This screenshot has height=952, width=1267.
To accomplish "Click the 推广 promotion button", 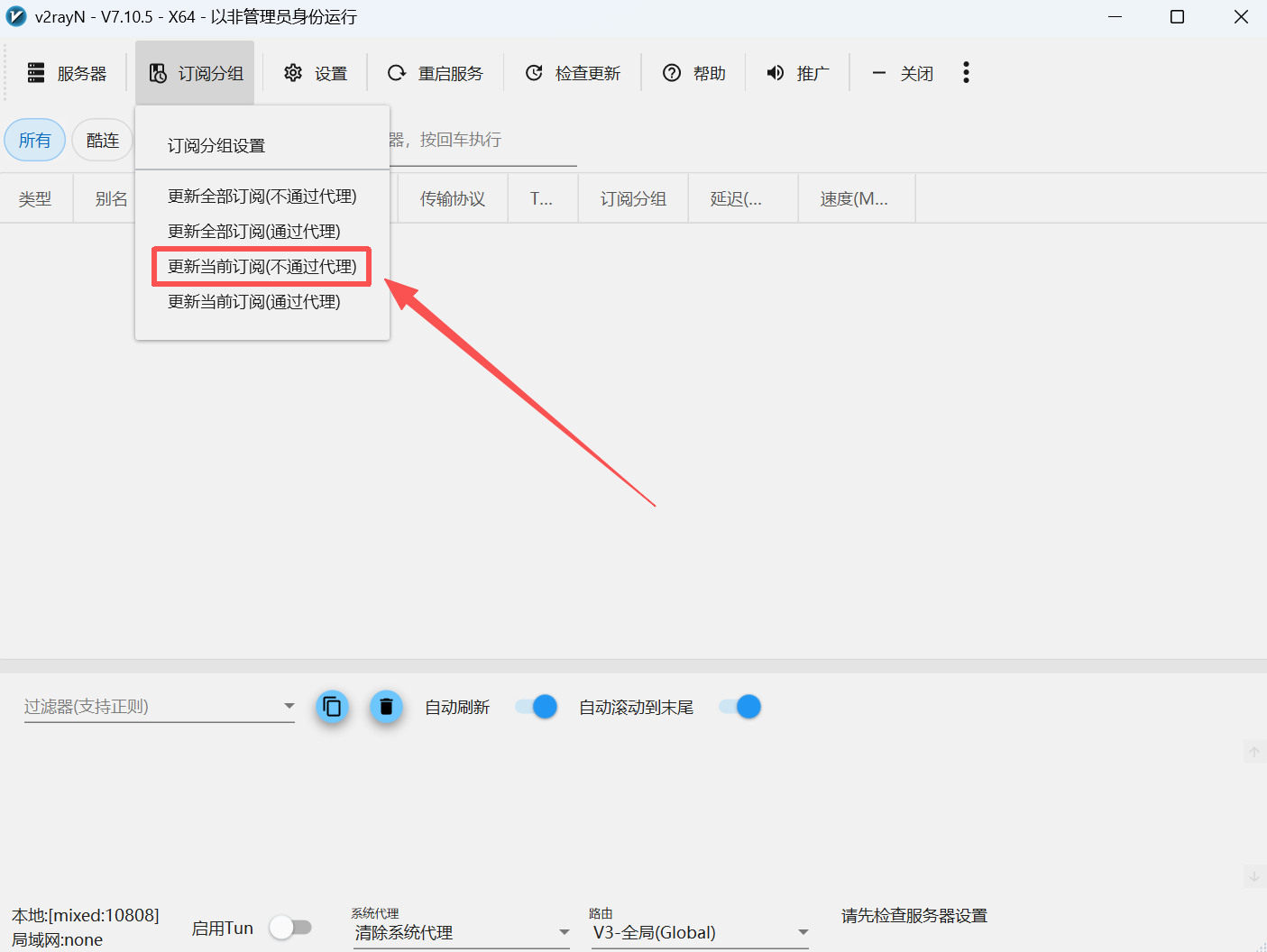I will [797, 73].
